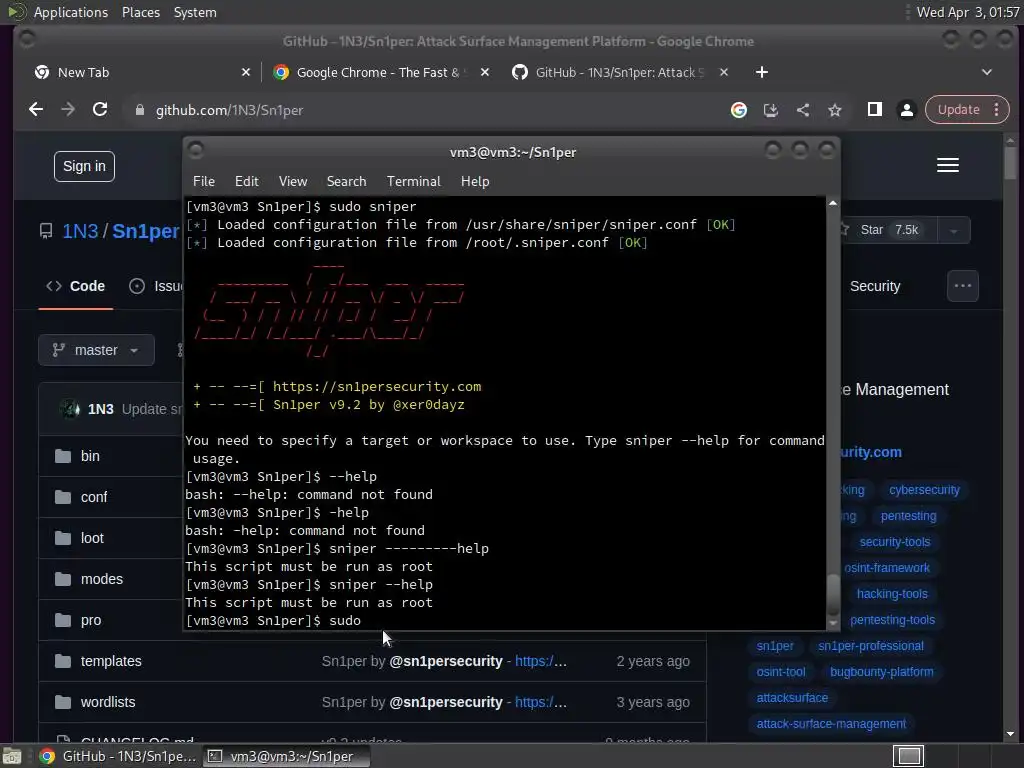Click the terminal's vertical scrollbar thumb
Viewport: 1024px width, 768px height.
833,593
